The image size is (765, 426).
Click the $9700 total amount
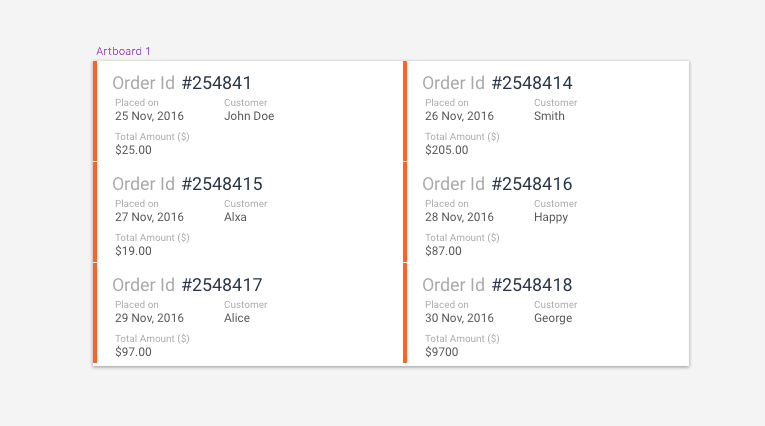click(x=442, y=352)
